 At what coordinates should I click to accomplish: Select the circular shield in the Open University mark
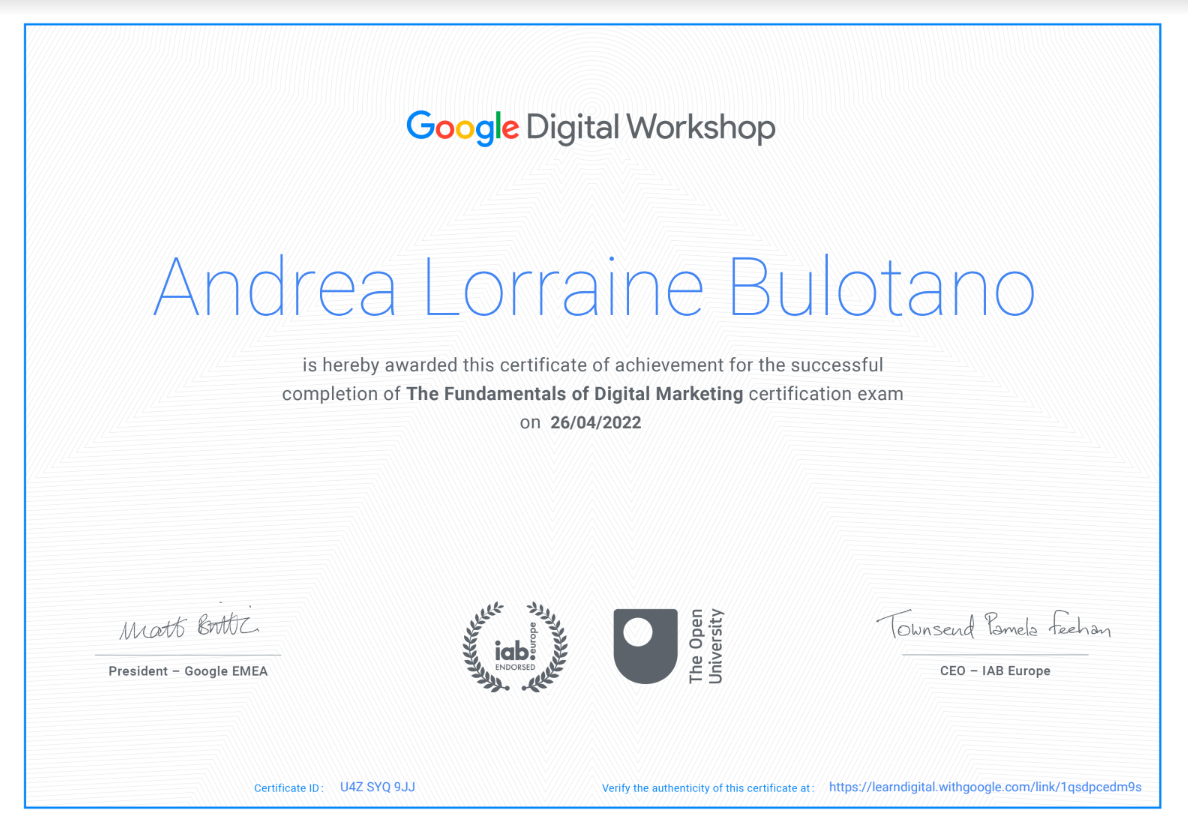637,630
